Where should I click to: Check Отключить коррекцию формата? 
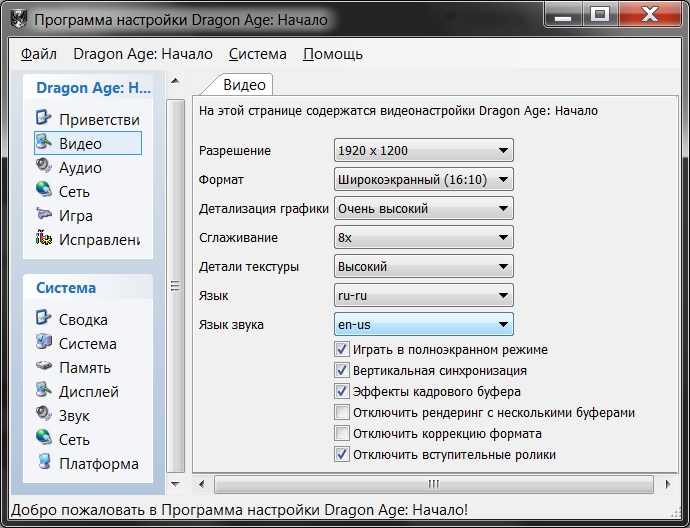coord(342,433)
